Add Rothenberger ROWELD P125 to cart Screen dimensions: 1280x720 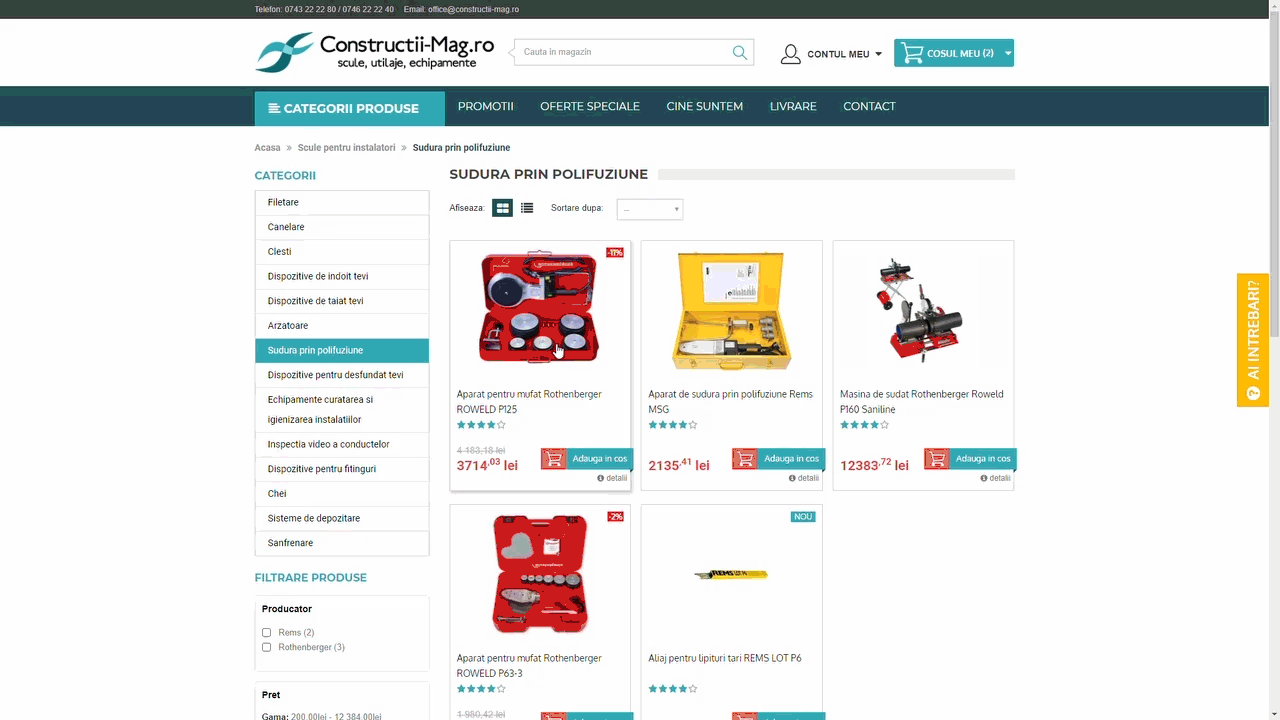pyautogui.click(x=587, y=459)
